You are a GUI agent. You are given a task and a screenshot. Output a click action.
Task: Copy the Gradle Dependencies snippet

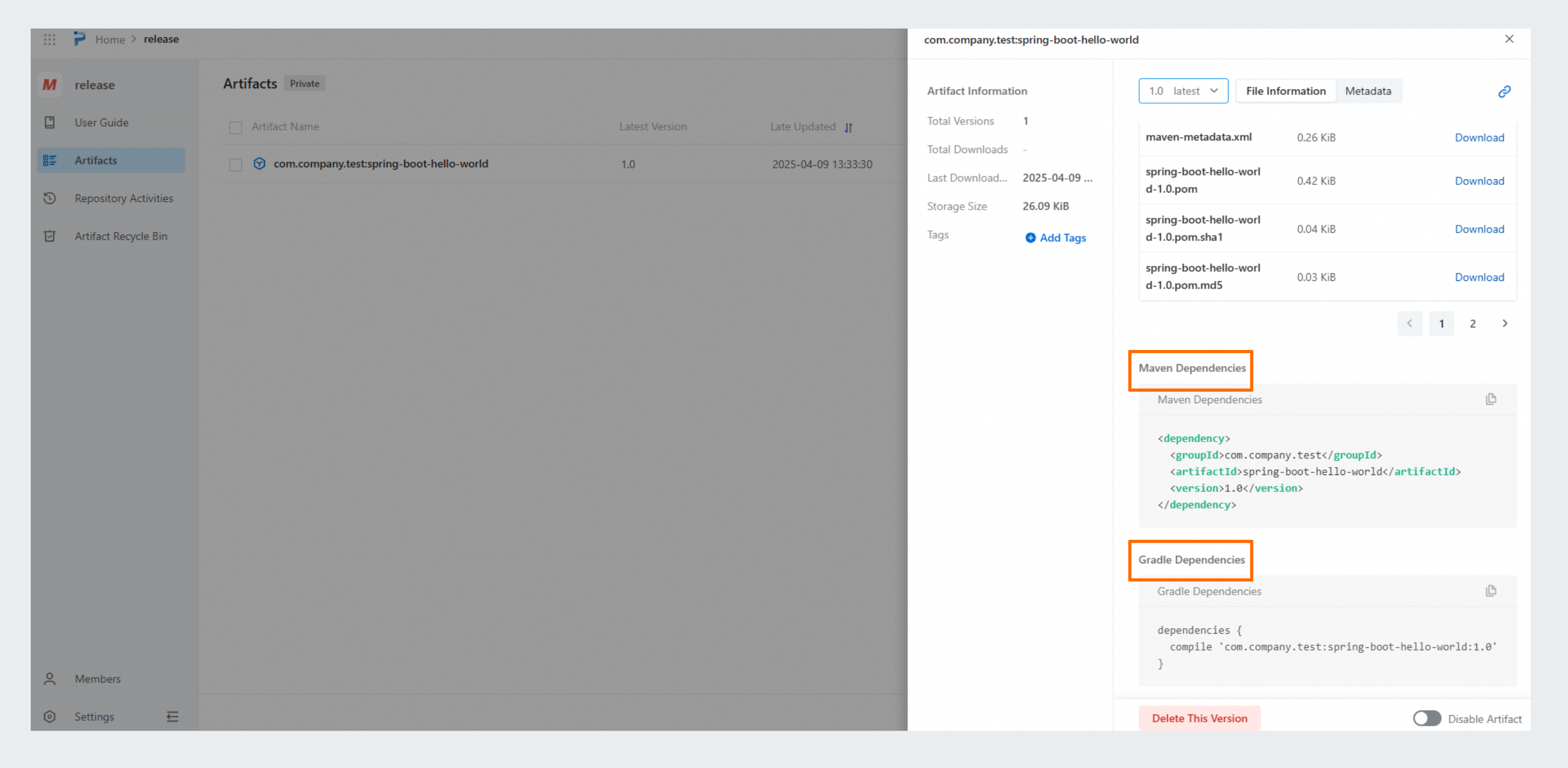[1491, 591]
